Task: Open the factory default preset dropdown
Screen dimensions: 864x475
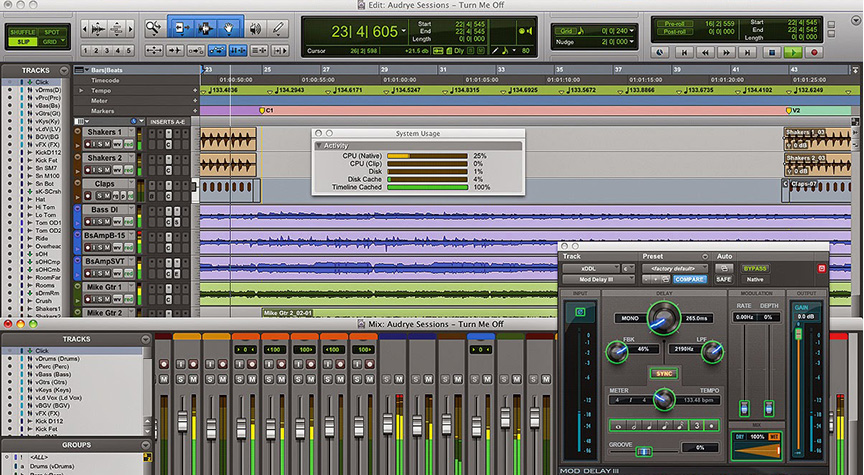Action: click(675, 268)
